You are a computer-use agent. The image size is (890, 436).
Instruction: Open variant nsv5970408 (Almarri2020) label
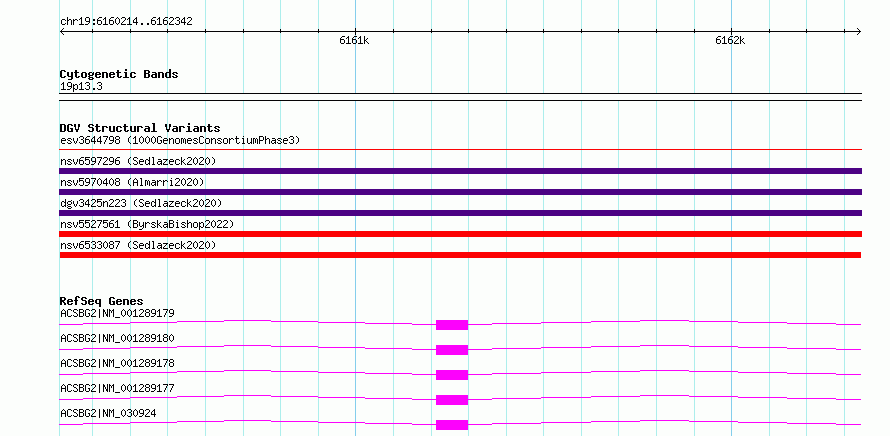132,182
